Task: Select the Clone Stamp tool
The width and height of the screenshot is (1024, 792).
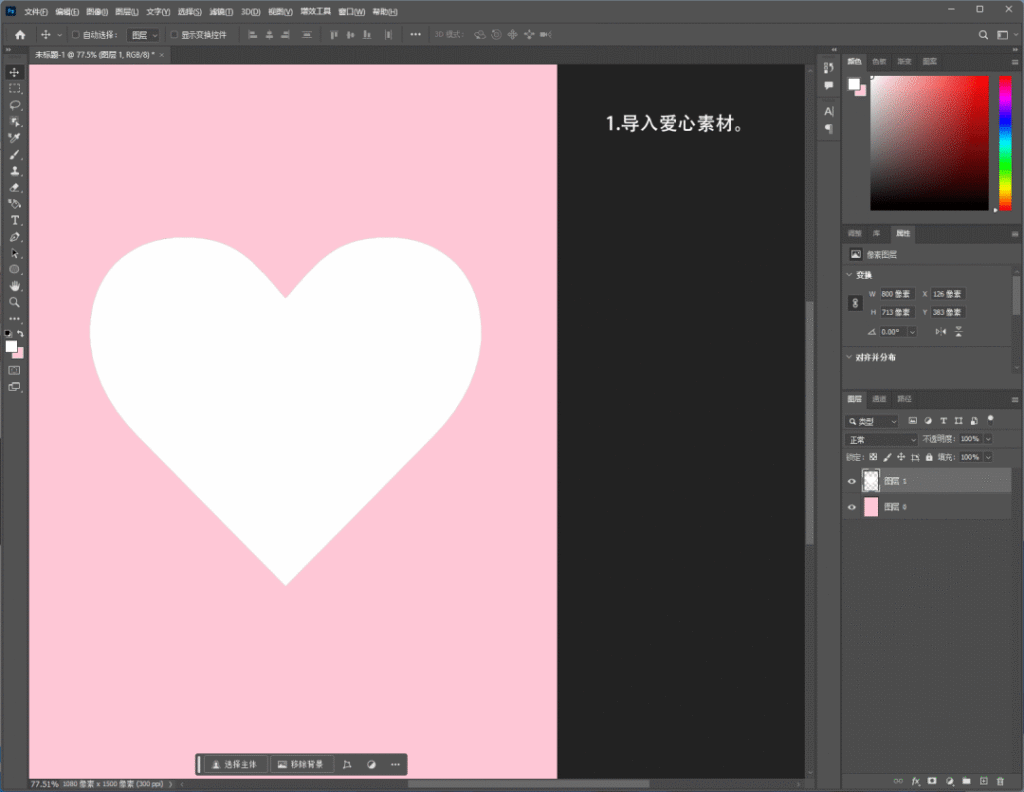Action: [x=14, y=171]
